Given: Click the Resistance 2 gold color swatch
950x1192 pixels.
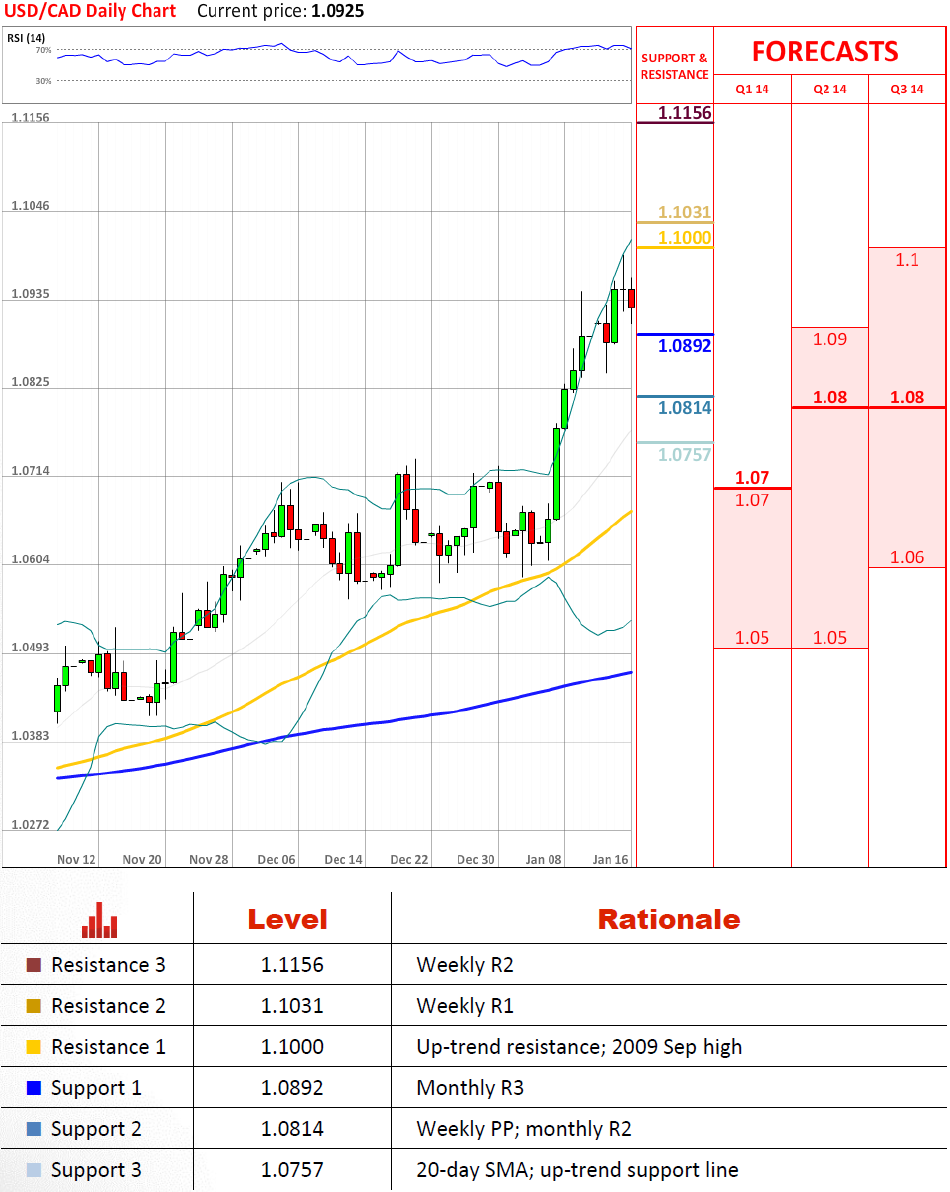Looking at the screenshot, I should pos(33,1006).
